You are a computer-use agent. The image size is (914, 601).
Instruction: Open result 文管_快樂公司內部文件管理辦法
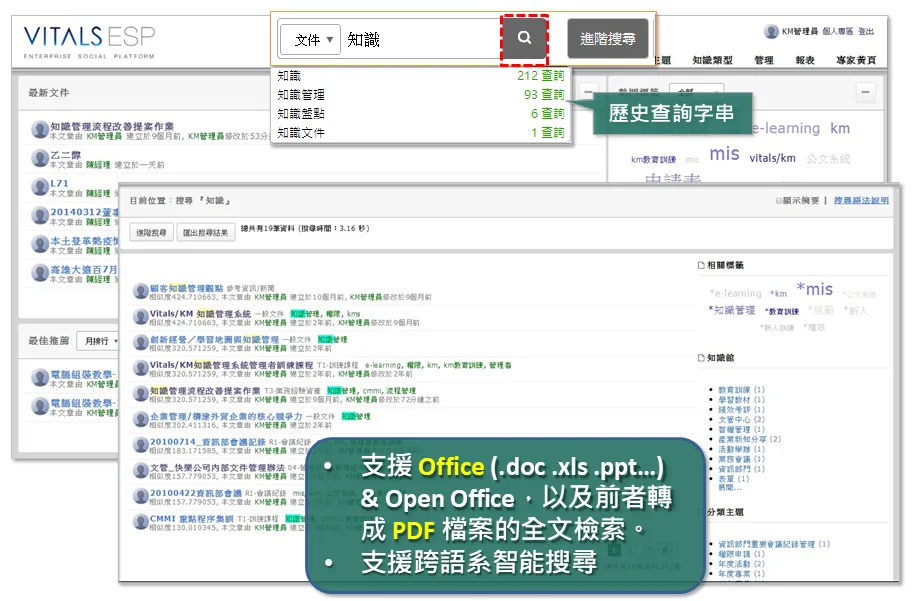(x=217, y=468)
